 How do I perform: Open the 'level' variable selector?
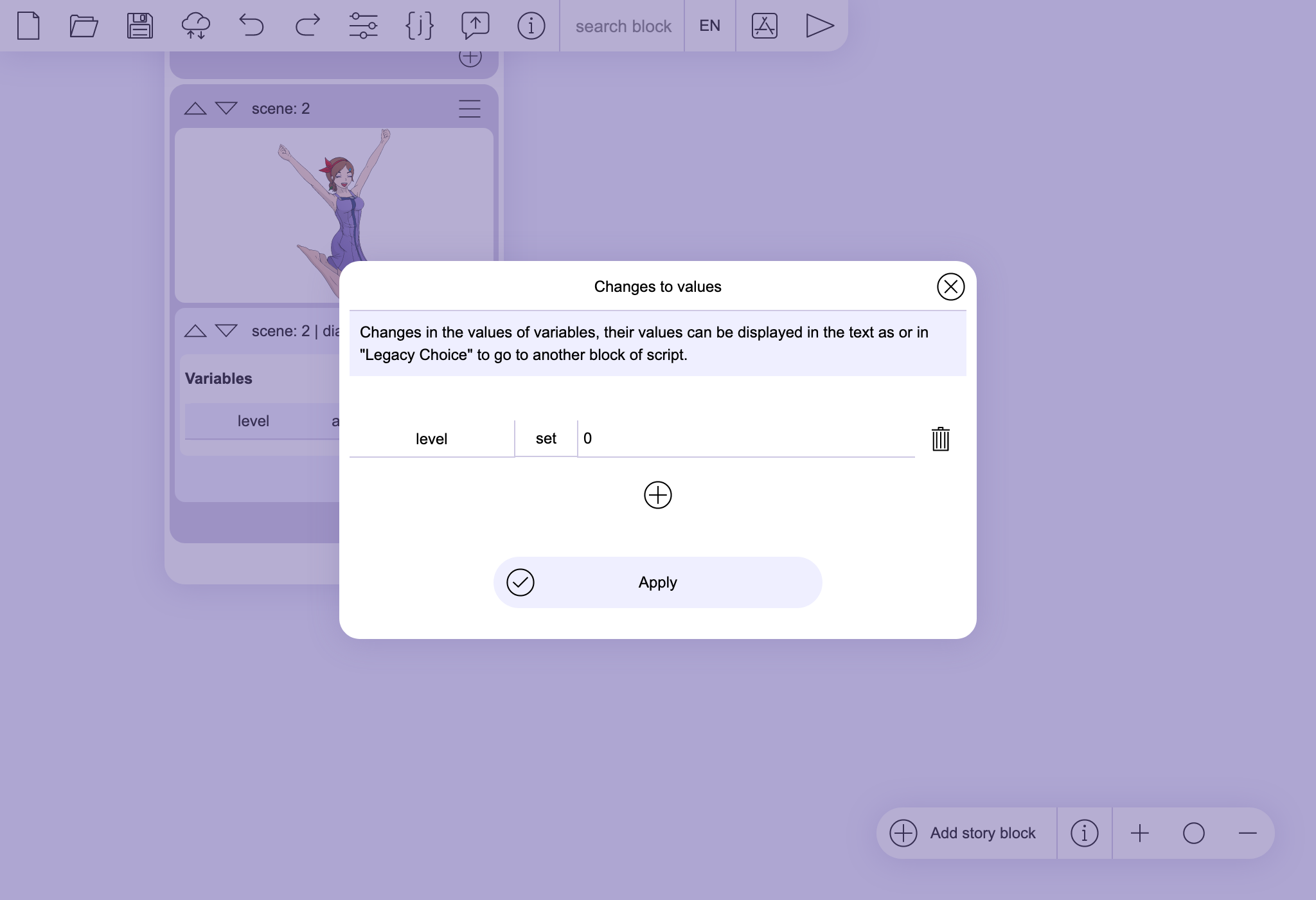(431, 439)
